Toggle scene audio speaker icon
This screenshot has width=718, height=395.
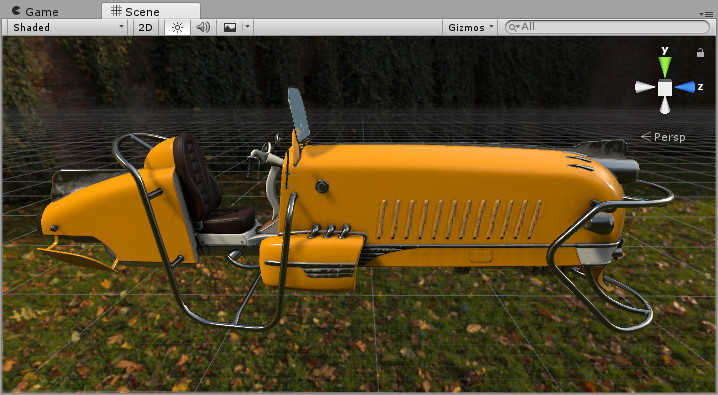coord(203,27)
